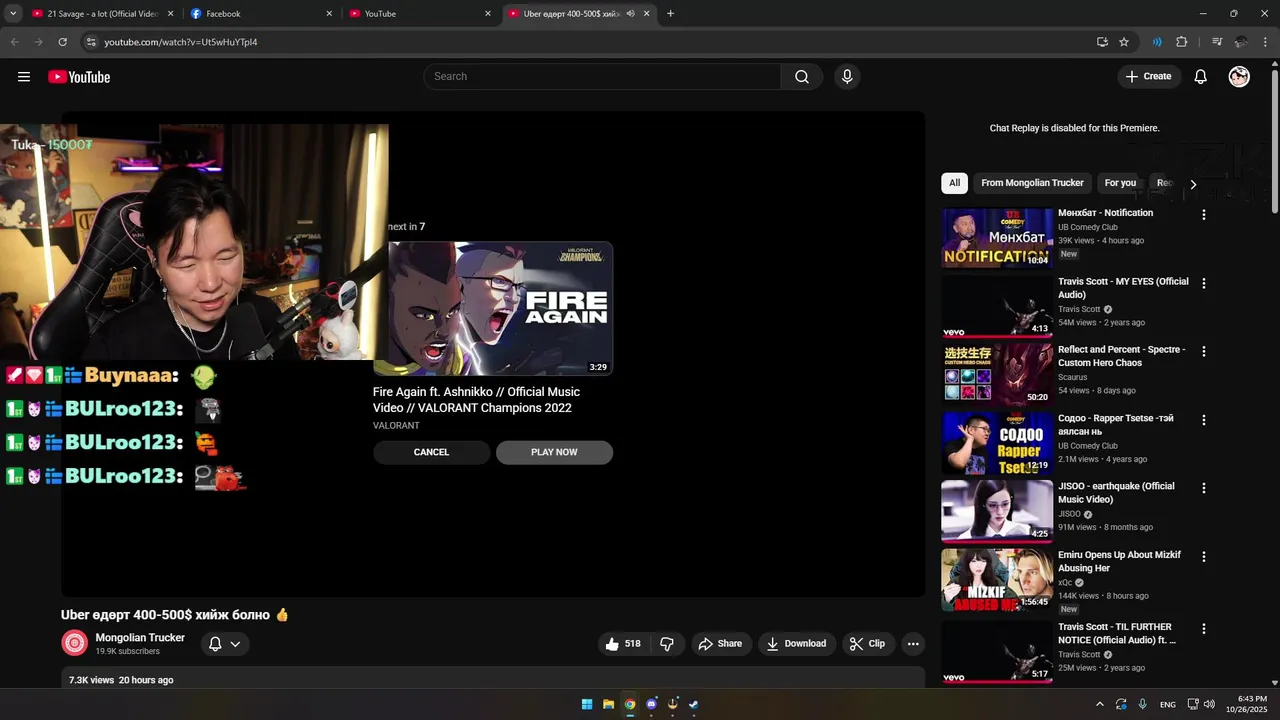Open the account avatar menu
Screen dimensions: 1280x720
coord(1239,77)
